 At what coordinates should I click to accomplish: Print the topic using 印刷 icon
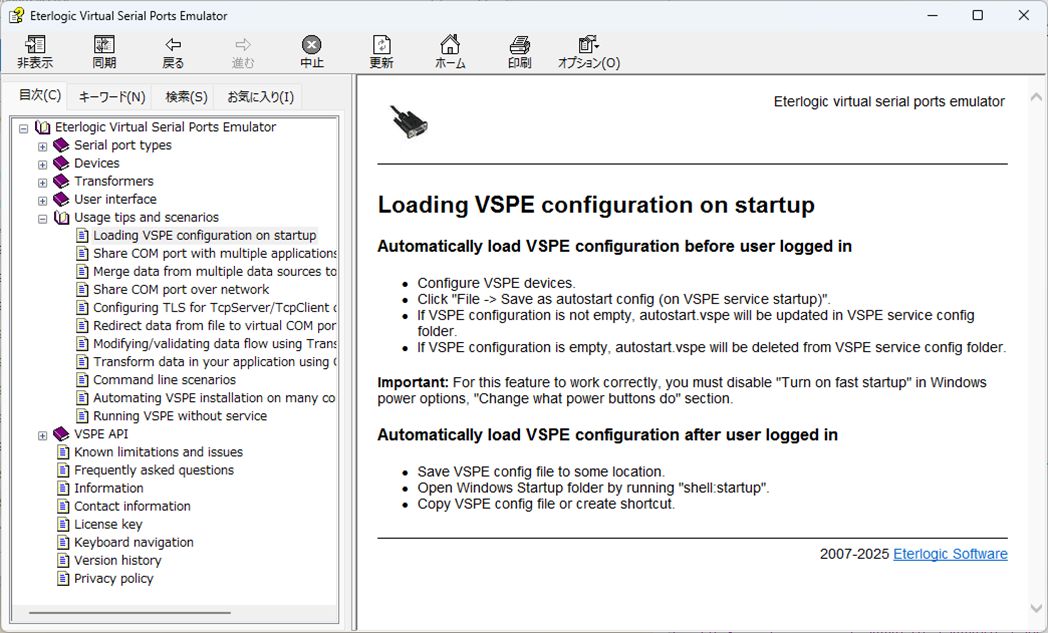coord(519,46)
